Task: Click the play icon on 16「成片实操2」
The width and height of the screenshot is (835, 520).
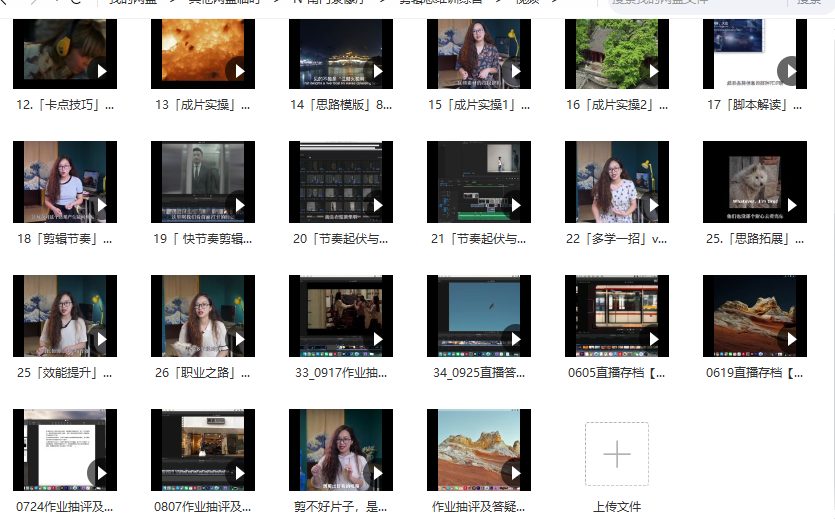Action: coord(653,71)
